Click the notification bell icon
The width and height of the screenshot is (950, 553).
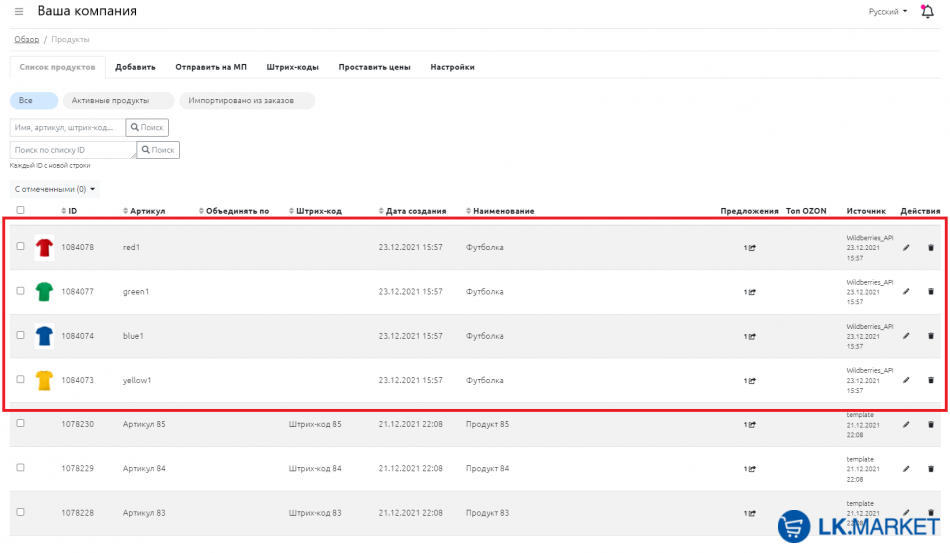[926, 12]
